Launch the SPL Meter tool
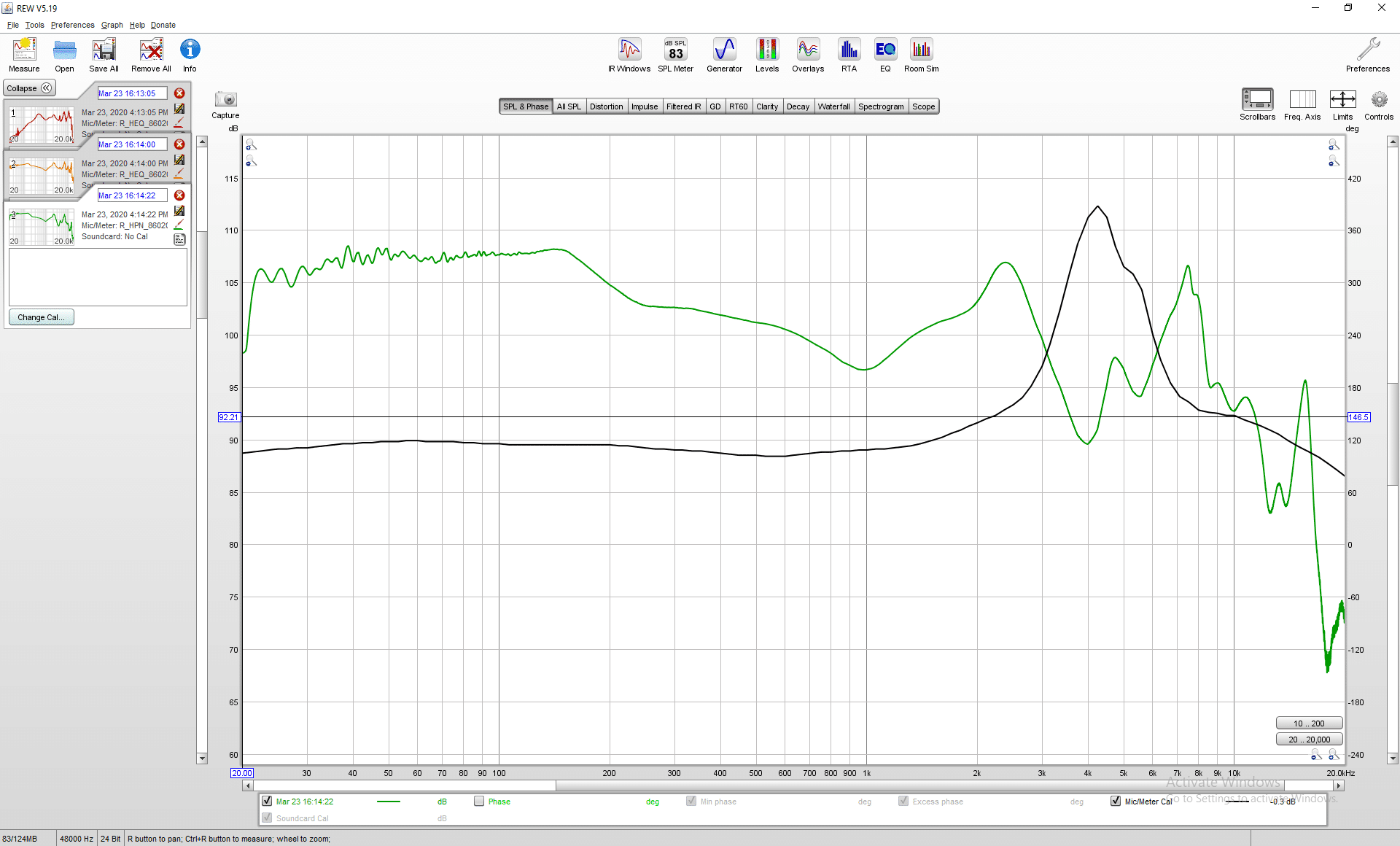This screenshot has width=1400, height=846. pos(676,55)
